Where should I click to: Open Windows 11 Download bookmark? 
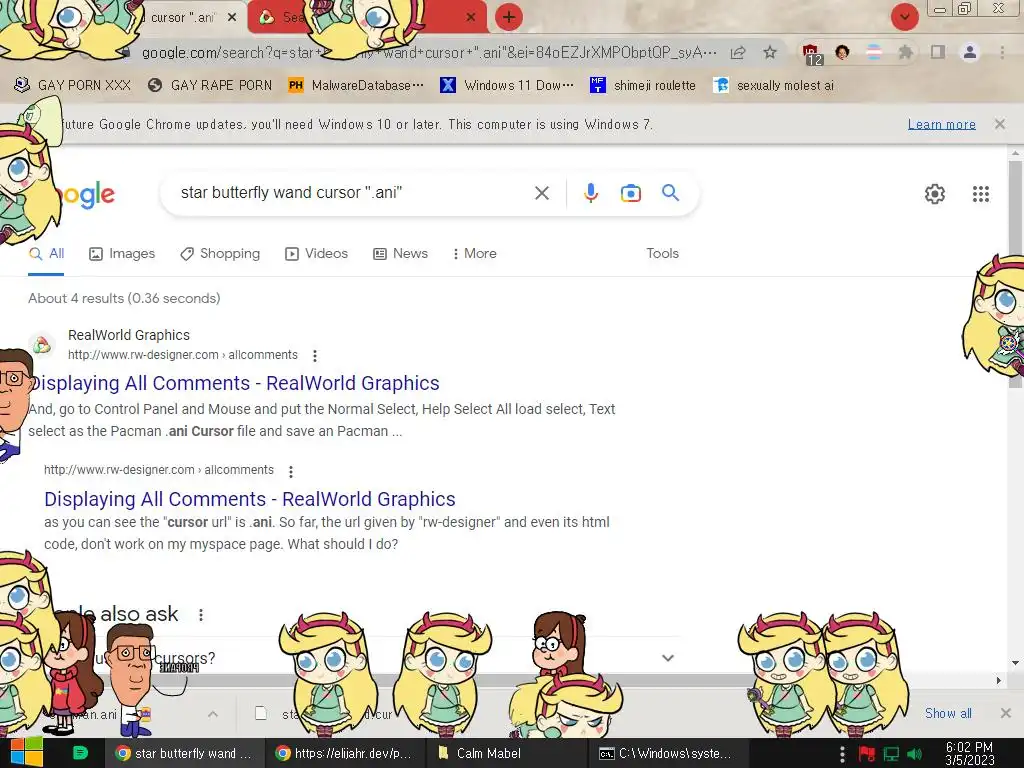507,85
